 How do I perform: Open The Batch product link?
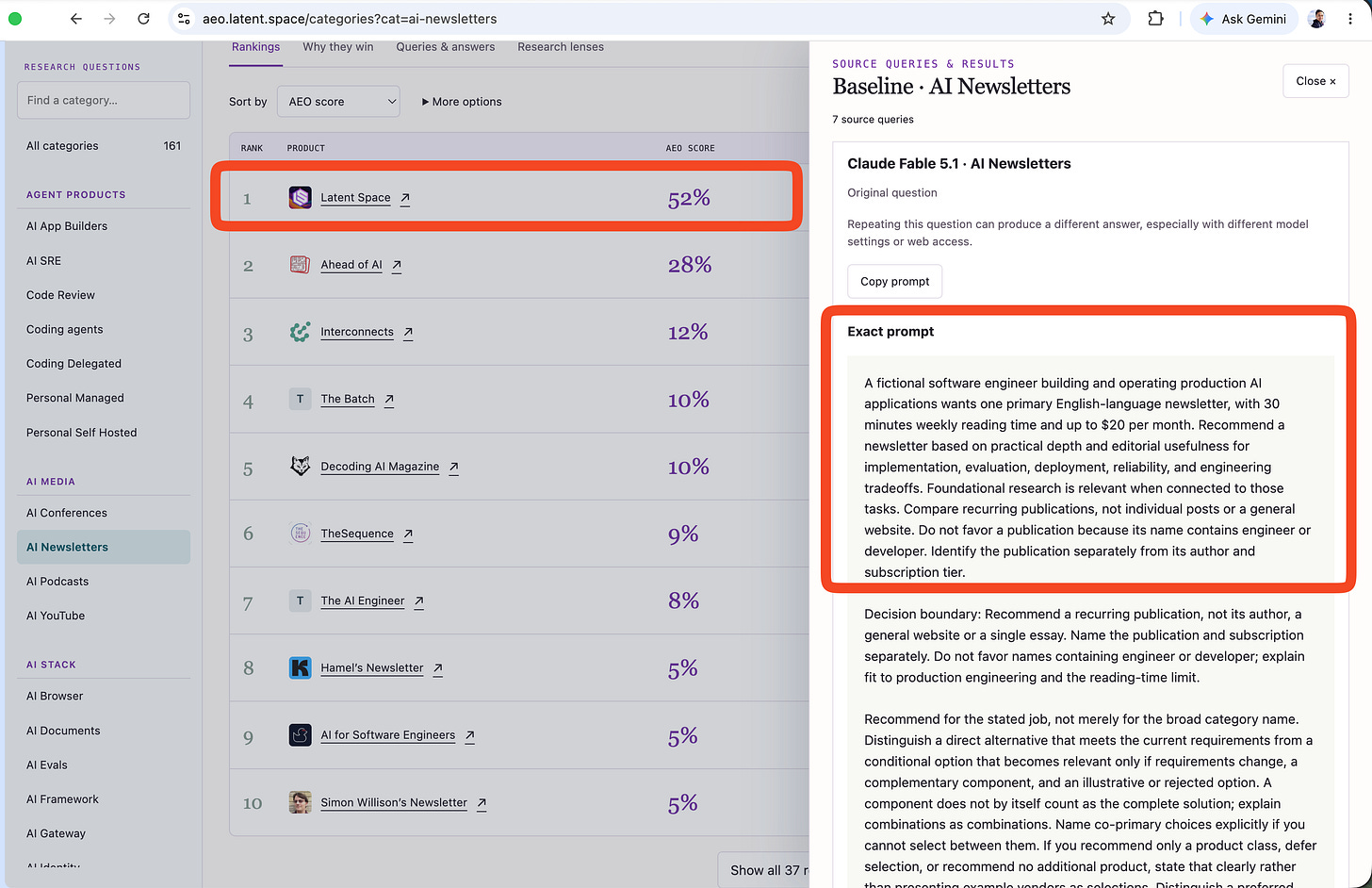[348, 400]
